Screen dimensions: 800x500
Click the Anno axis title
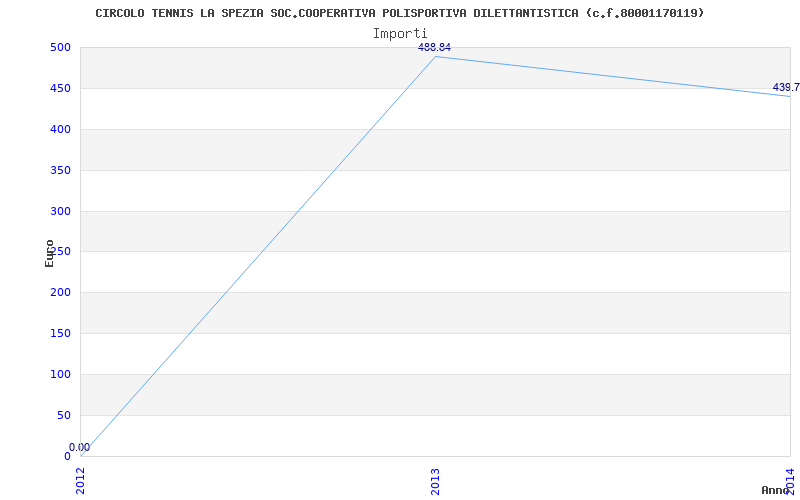click(775, 490)
